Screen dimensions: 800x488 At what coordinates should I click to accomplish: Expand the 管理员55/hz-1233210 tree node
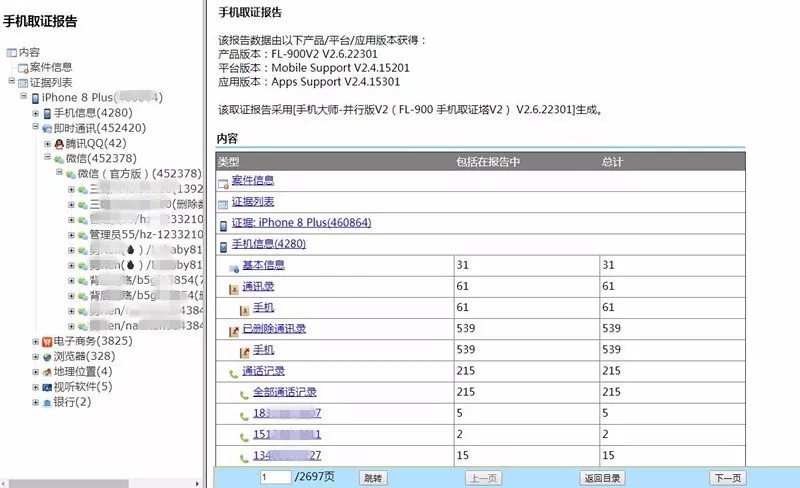point(71,235)
